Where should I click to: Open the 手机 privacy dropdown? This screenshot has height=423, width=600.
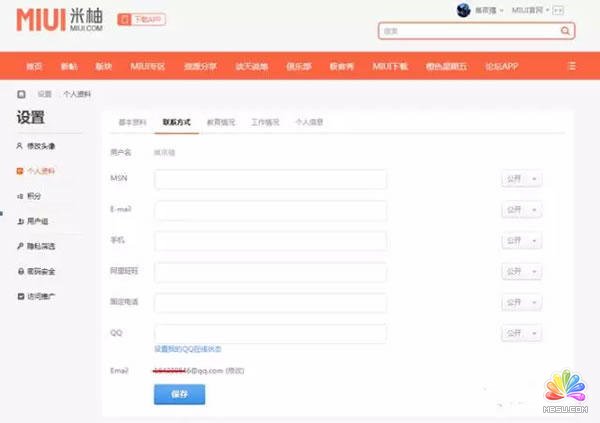coord(521,241)
